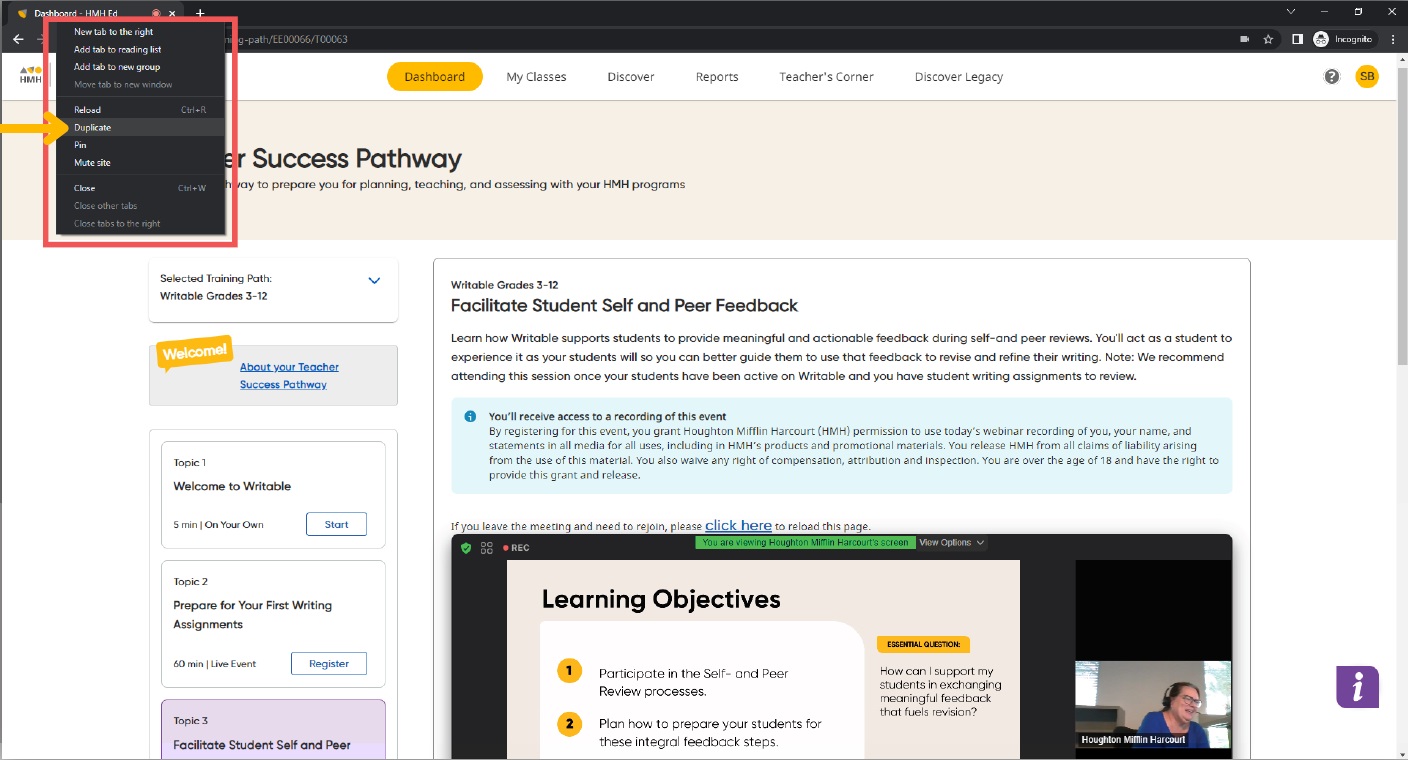Click the gallery view icon in the meeting toolbar
This screenshot has width=1408, height=760.
point(487,547)
